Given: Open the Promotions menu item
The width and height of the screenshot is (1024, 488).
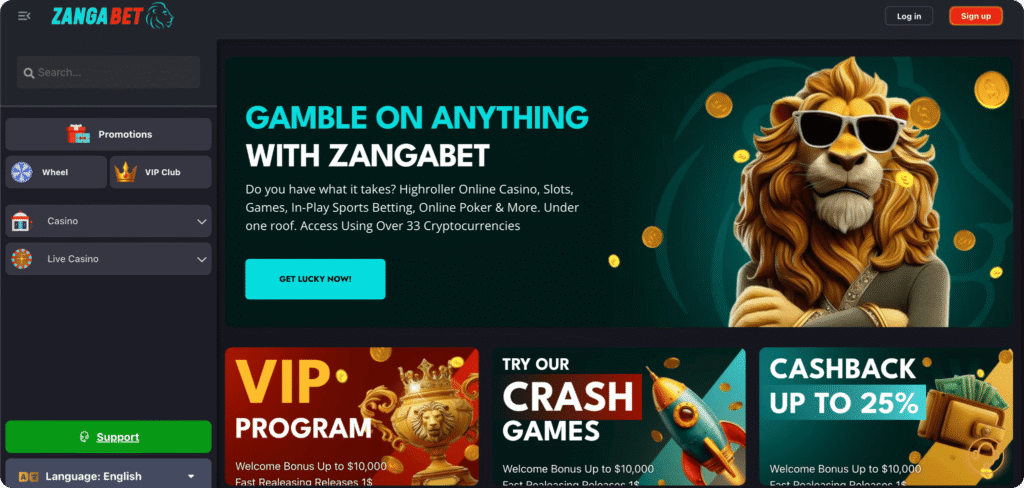Looking at the screenshot, I should [108, 134].
